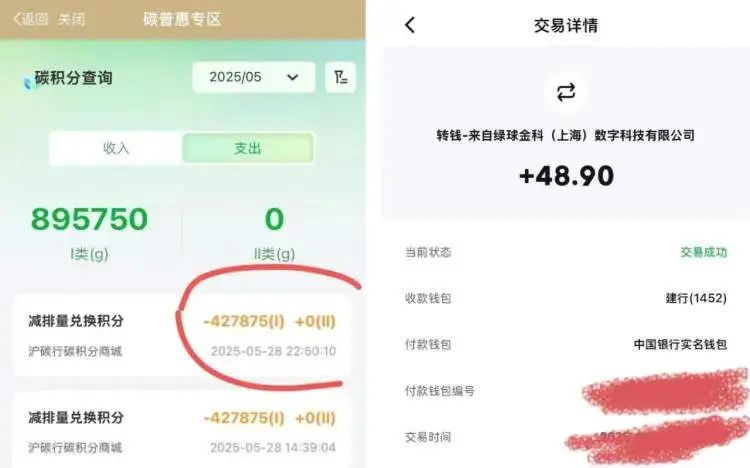Click the +48.90 transaction amount
Viewport: 750px width, 468px height.
[x=566, y=176]
